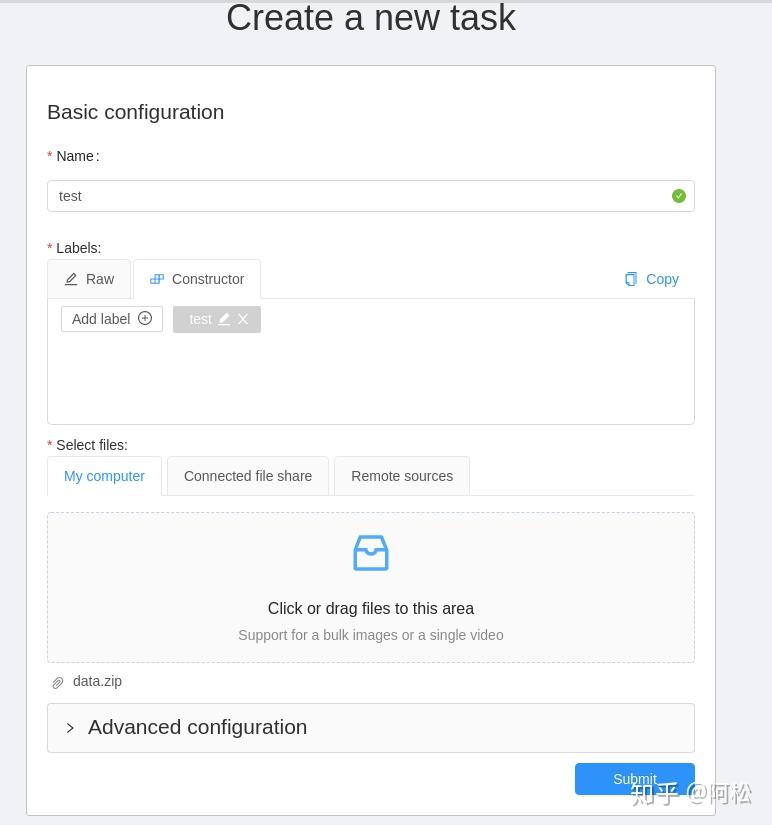The image size is (772, 825).
Task: Click the inbox upload icon
Action: coord(371,553)
